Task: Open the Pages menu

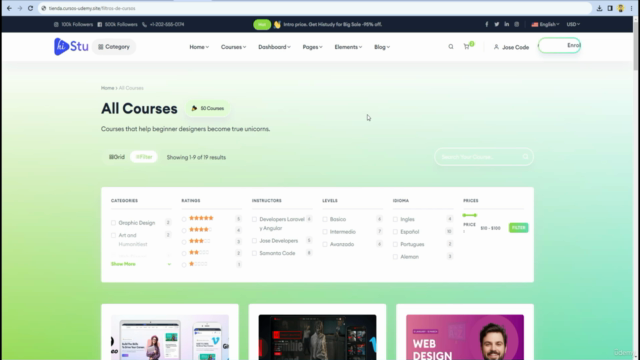Action: (x=312, y=47)
